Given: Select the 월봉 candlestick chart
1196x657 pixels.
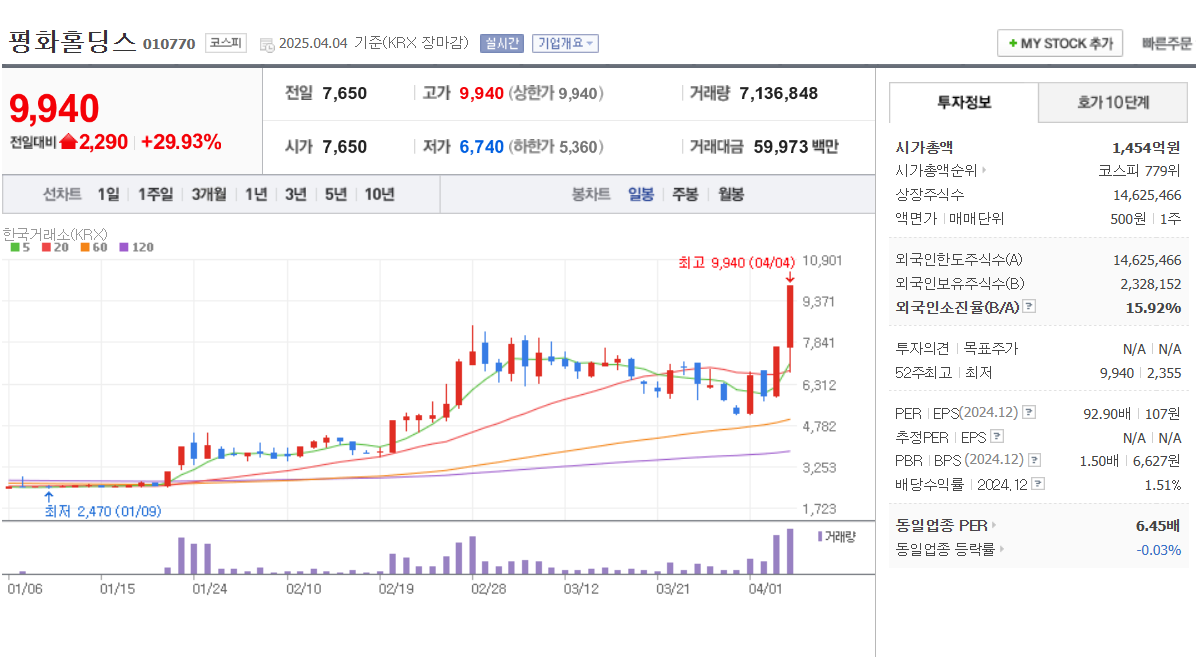Looking at the screenshot, I should pos(731,195).
